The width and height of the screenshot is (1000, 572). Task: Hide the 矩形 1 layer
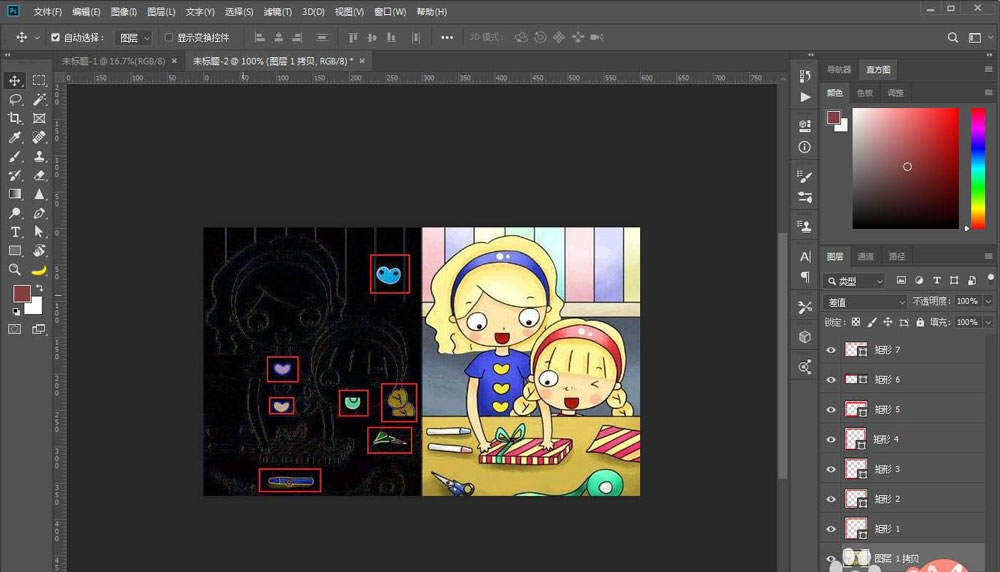pyautogui.click(x=831, y=529)
